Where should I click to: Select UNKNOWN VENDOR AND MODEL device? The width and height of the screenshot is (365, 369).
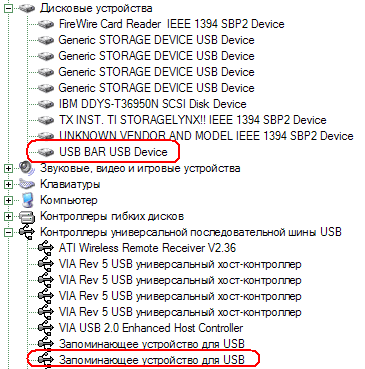pyautogui.click(x=206, y=136)
